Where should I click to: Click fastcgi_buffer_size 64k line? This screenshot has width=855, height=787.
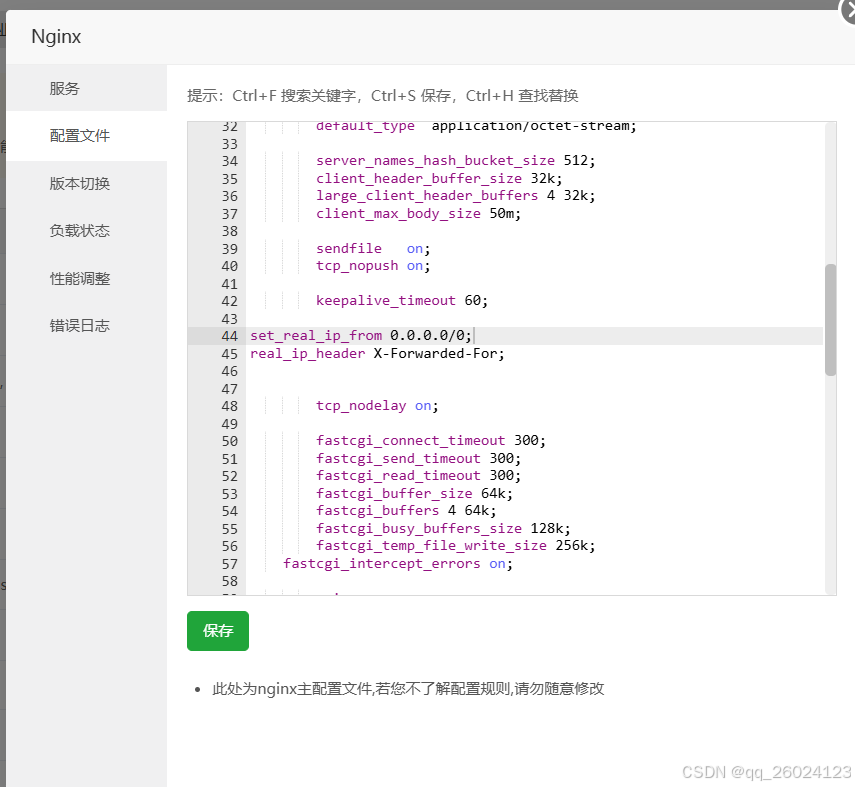(x=414, y=494)
